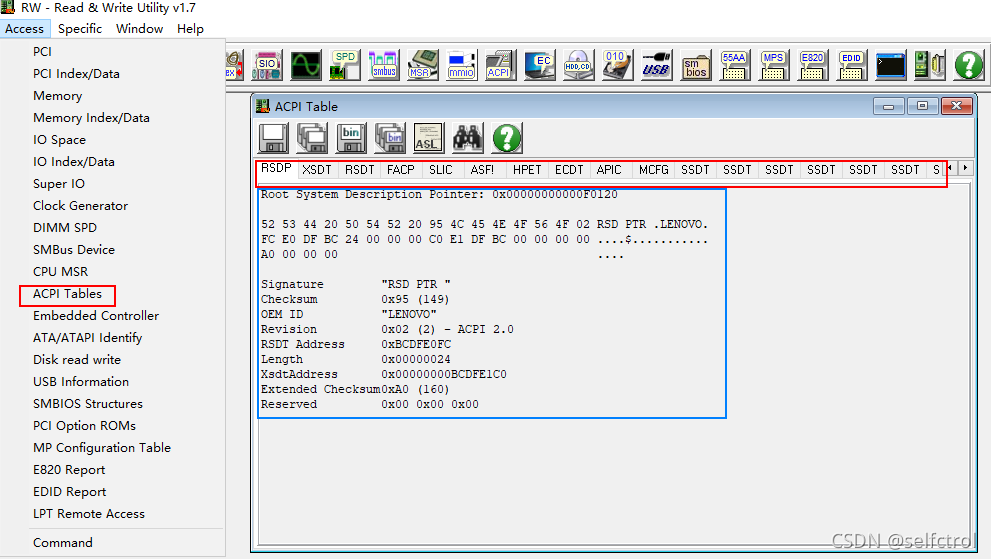991x559 pixels.
Task: Open the Clock Generator waveform icon
Action: (x=306, y=65)
